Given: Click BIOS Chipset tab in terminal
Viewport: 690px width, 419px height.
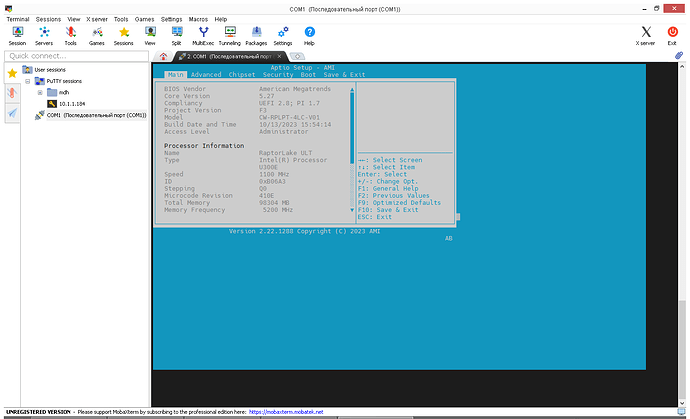Looking at the screenshot, I should click(x=242, y=75).
